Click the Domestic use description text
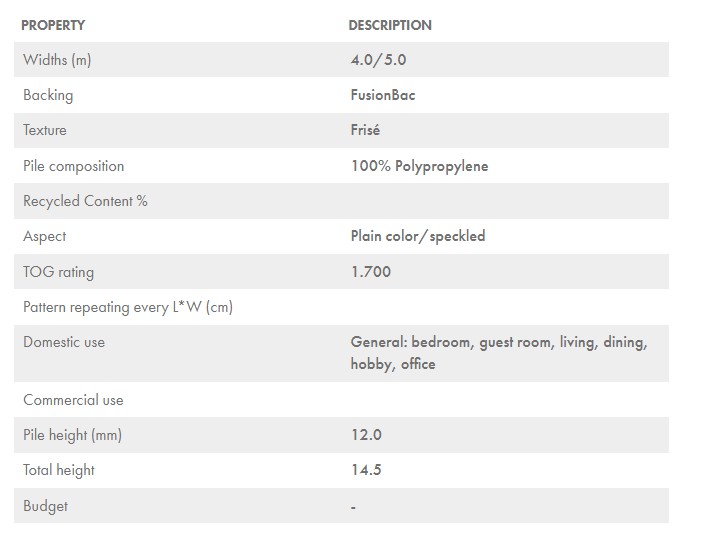701x540 pixels. [498, 353]
